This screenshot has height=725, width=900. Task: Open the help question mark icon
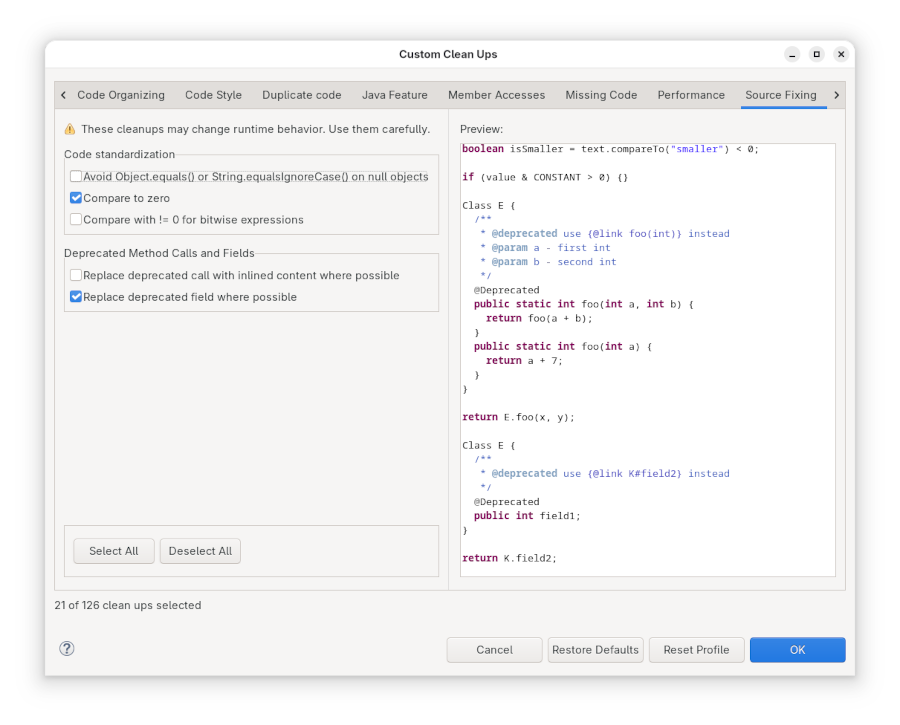67,649
